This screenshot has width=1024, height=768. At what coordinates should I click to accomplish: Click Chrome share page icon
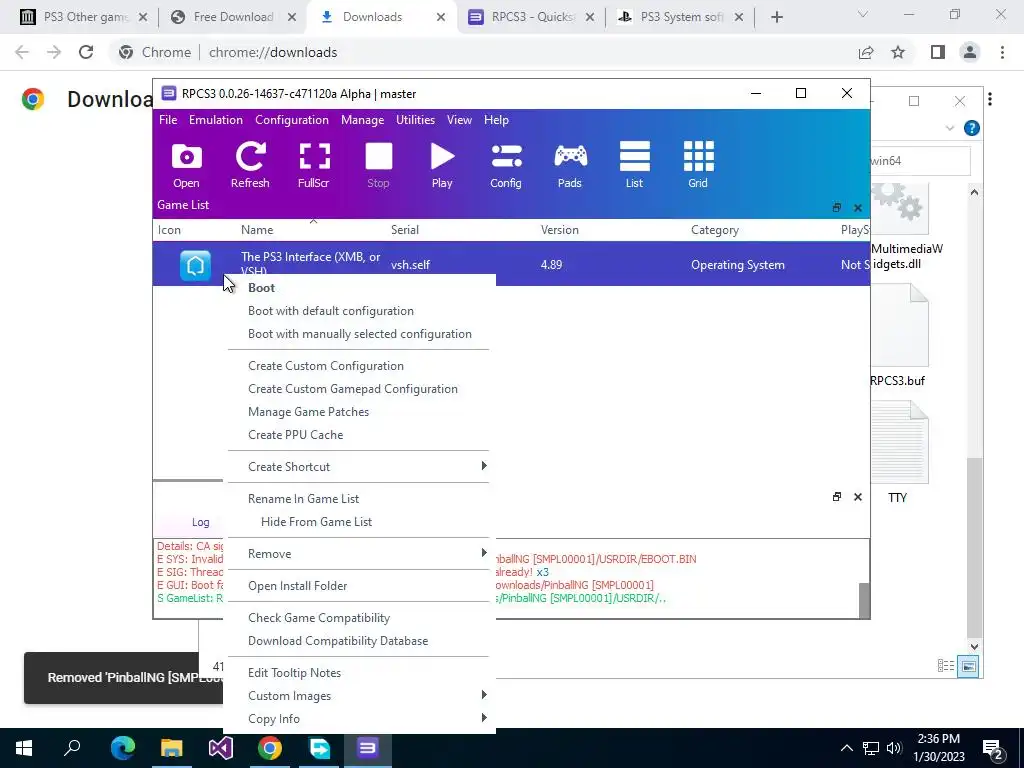tap(866, 52)
